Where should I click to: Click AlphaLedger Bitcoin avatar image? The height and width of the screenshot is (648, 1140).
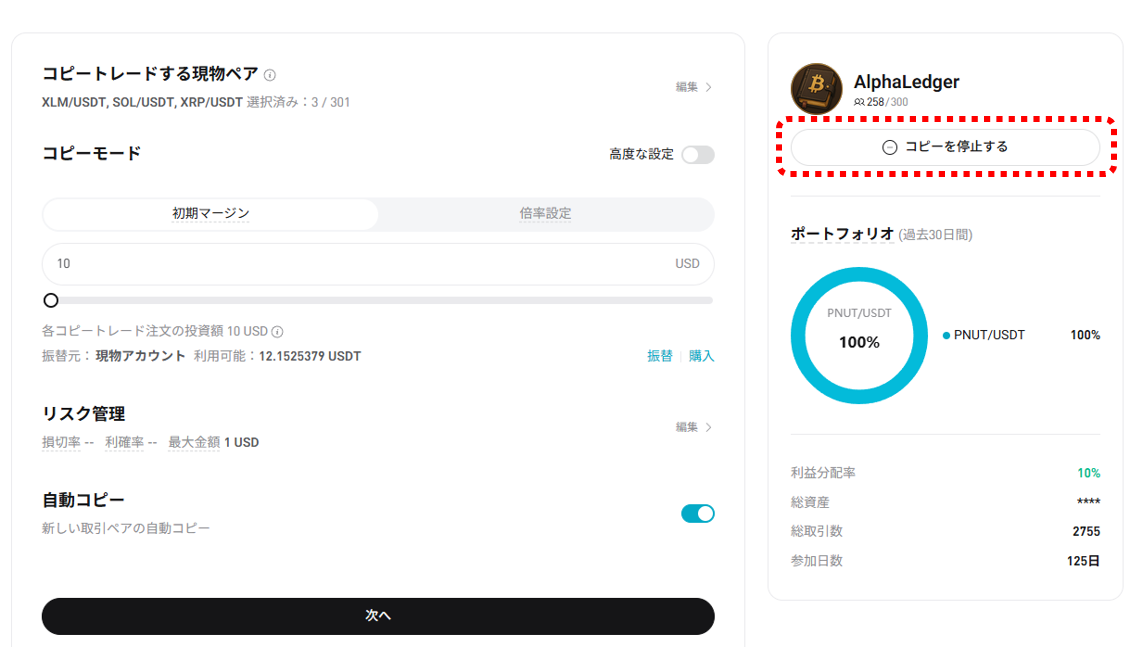[x=816, y=89]
